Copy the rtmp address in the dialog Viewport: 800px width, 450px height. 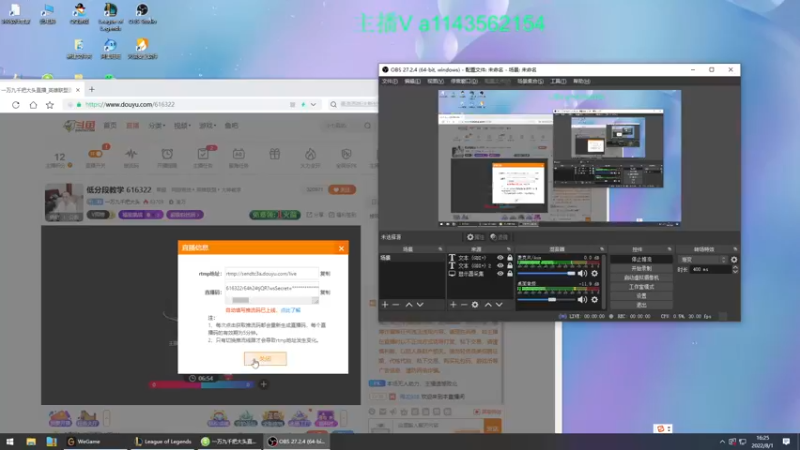[x=325, y=274]
